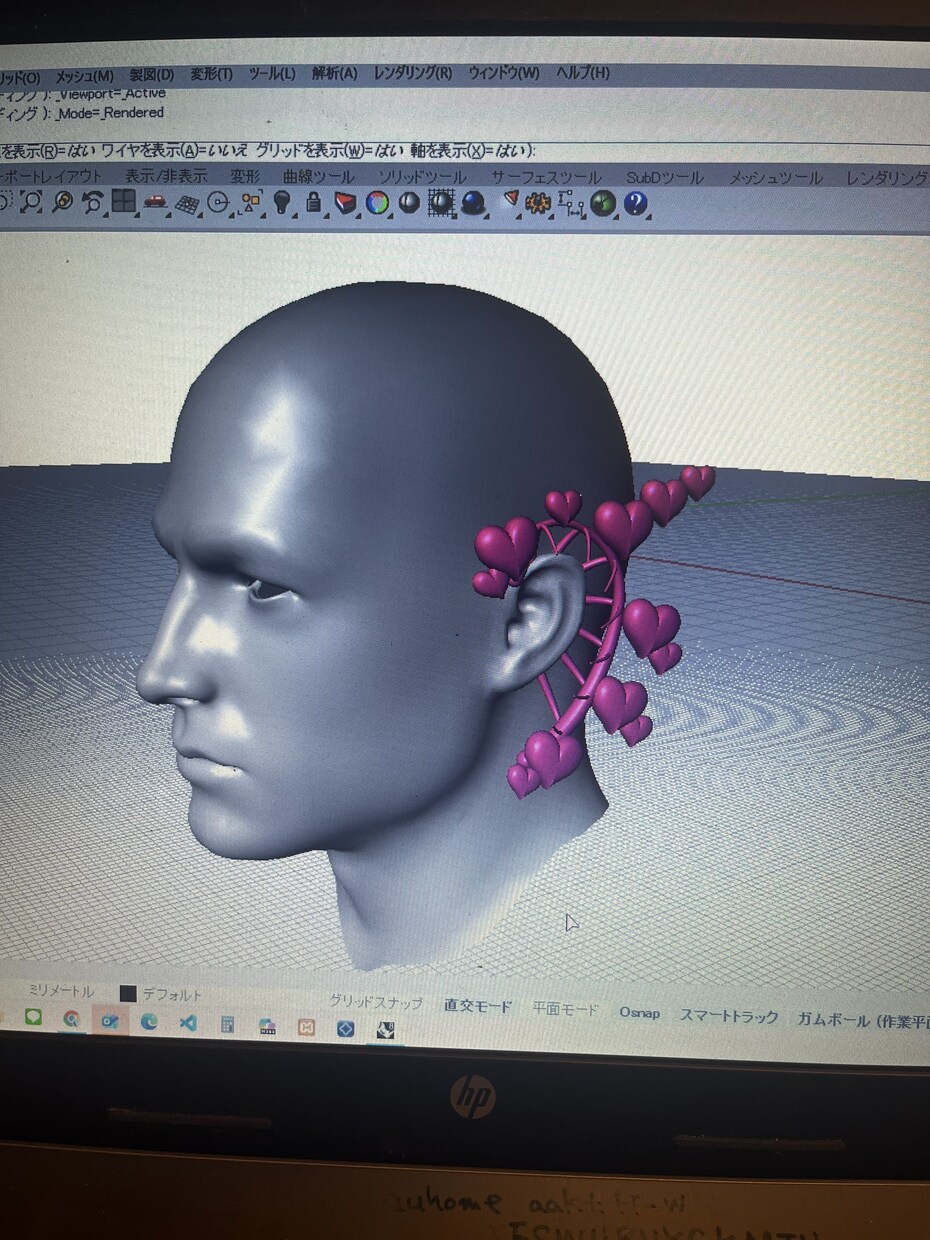
Task: Open Visual Studio Code from the taskbar
Action: 187,1022
